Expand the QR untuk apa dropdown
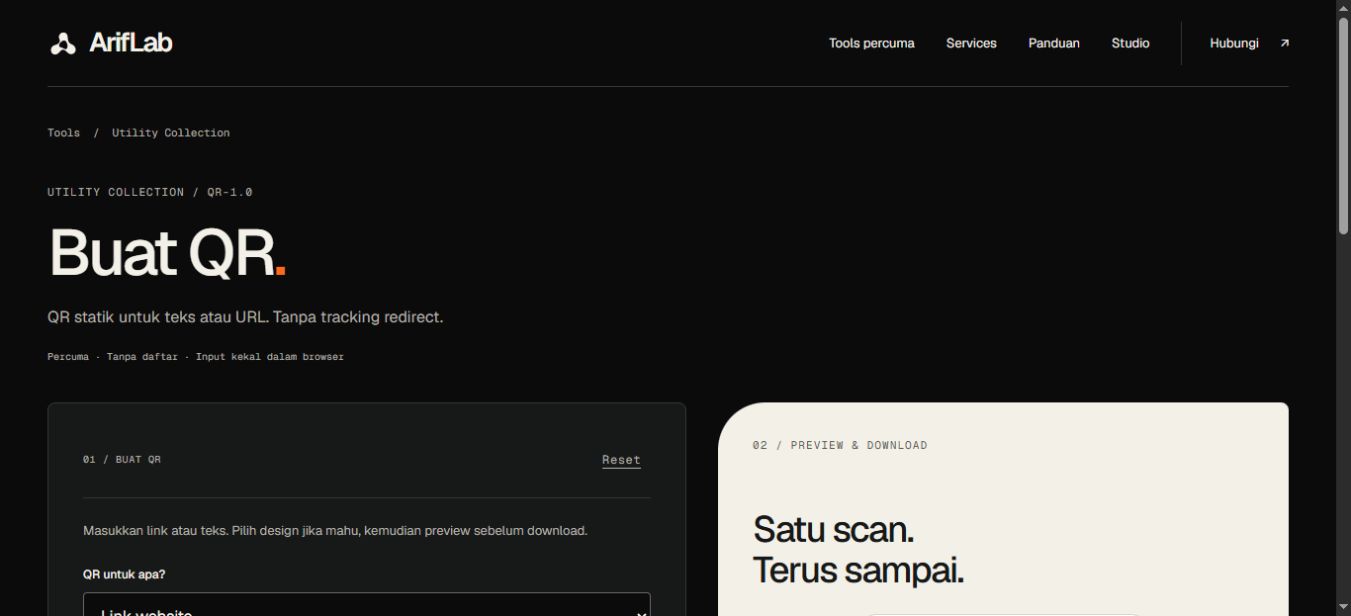Image resolution: width=1351 pixels, height=616 pixels. (367, 605)
